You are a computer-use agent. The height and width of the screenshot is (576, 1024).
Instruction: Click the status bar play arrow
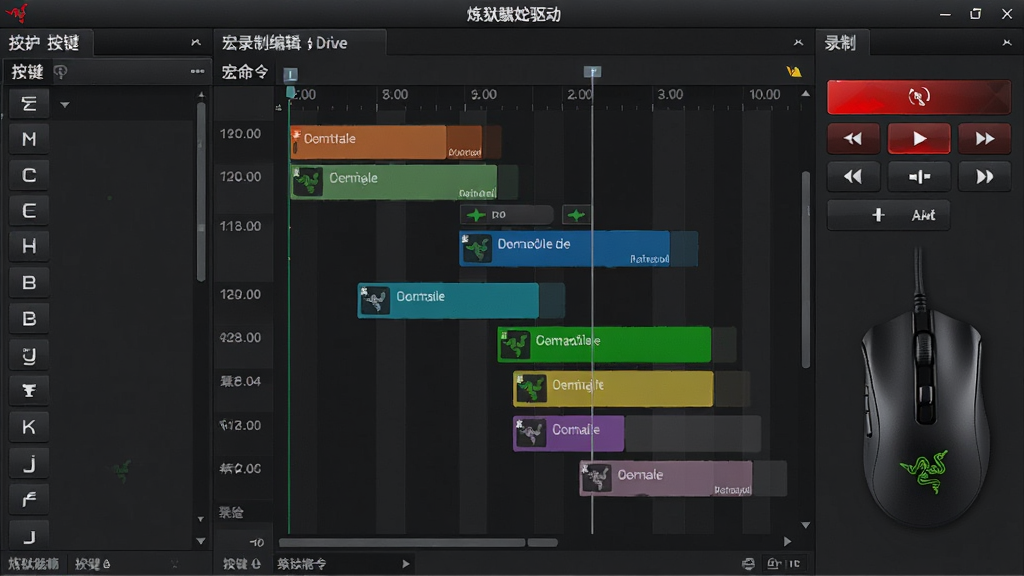click(x=406, y=564)
